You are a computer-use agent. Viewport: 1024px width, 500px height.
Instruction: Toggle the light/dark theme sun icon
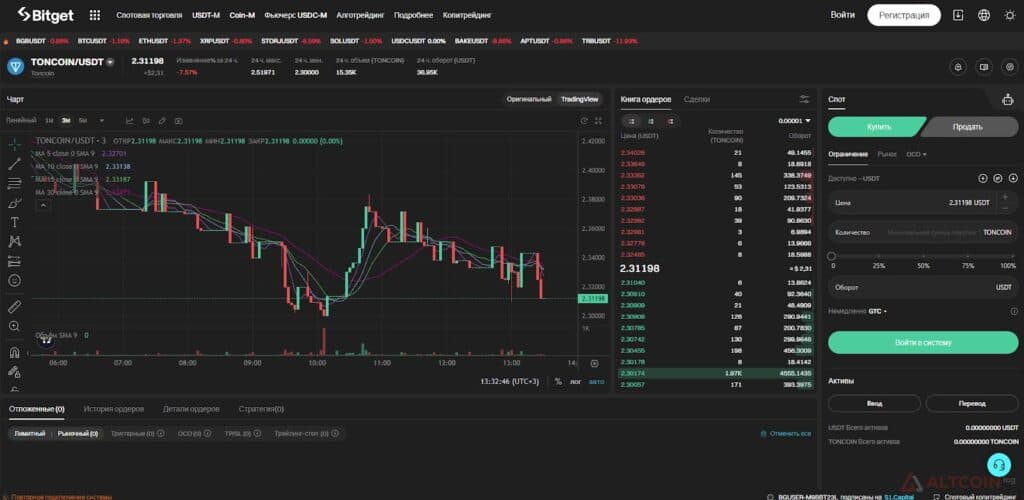pos(1010,15)
